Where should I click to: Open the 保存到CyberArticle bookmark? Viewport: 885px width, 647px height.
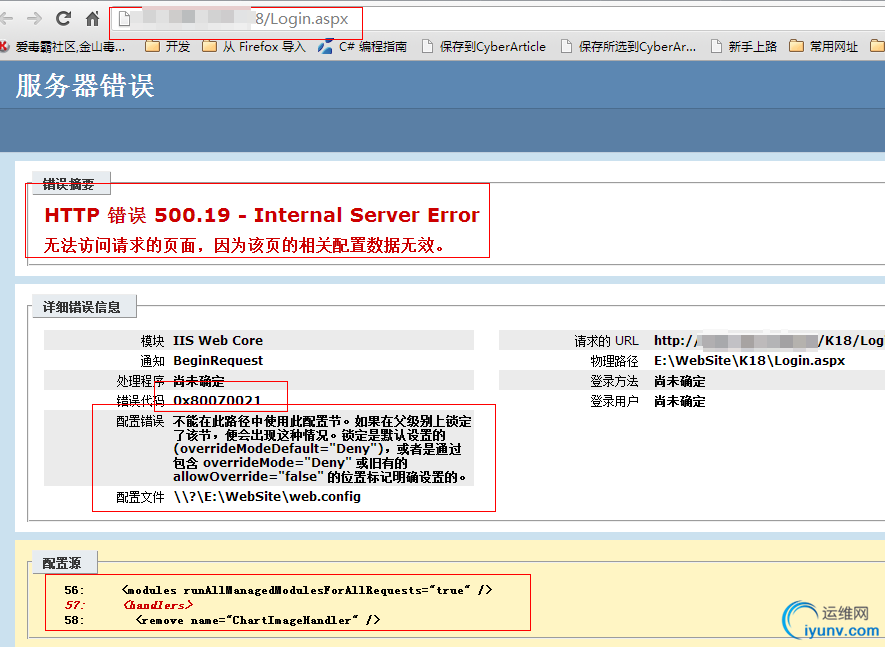484,46
